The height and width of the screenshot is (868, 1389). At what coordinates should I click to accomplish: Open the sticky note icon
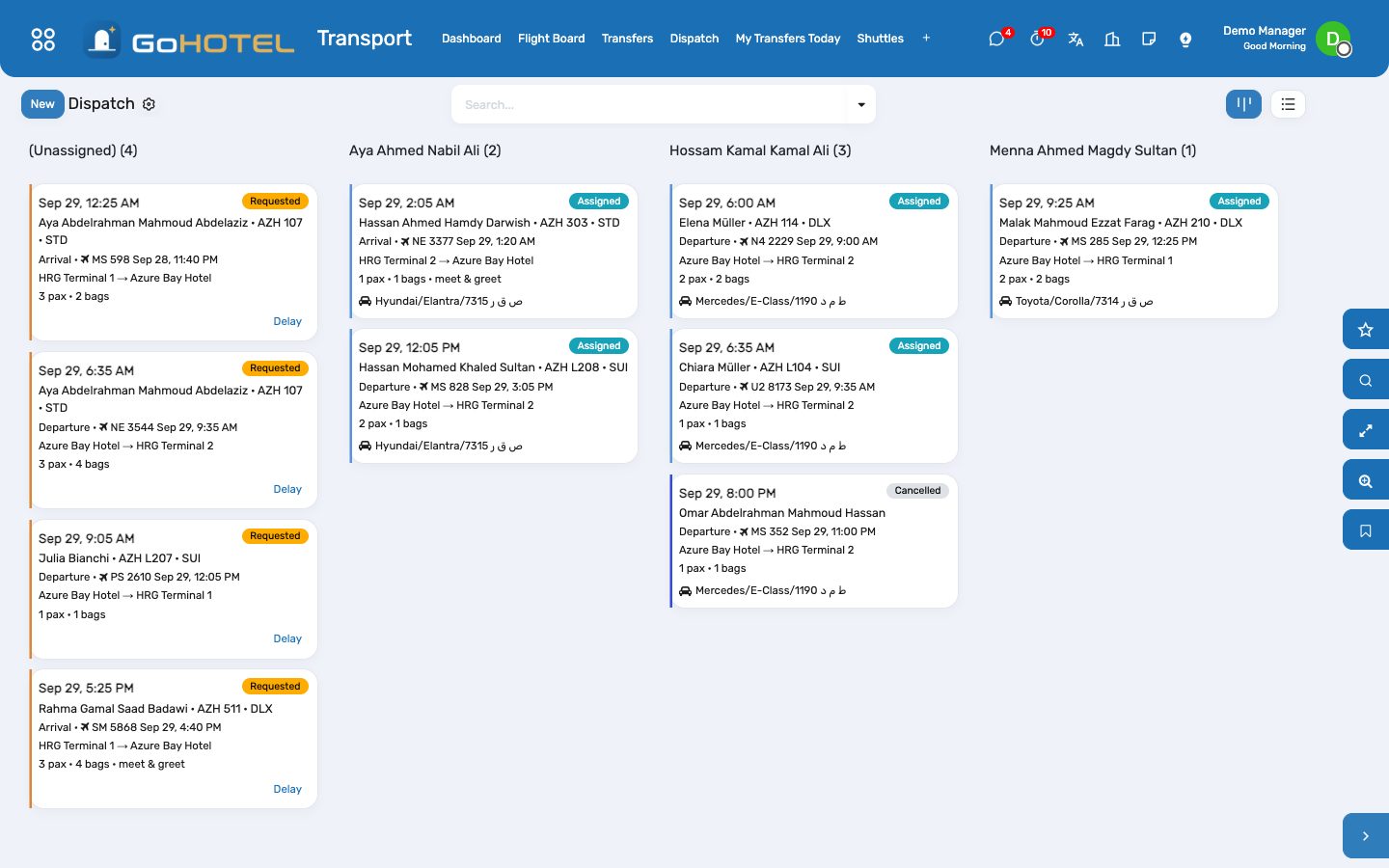[x=1149, y=39]
